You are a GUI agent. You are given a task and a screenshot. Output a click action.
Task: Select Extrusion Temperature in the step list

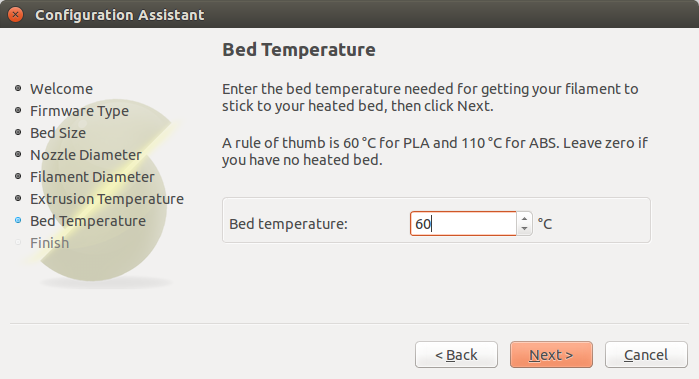point(107,199)
